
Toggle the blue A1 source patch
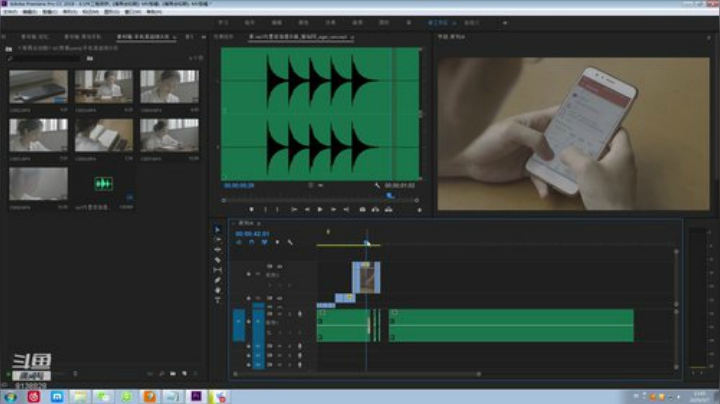pyautogui.click(x=239, y=325)
